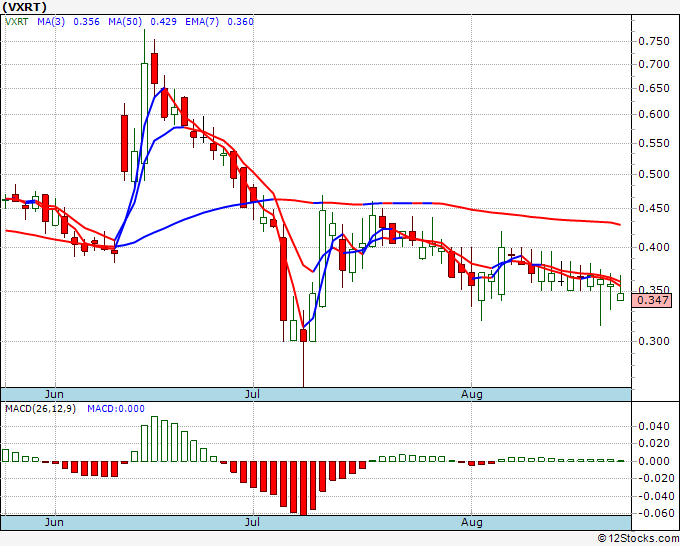
Task: Click Jun on the MACD panel axis
Action: [54, 522]
